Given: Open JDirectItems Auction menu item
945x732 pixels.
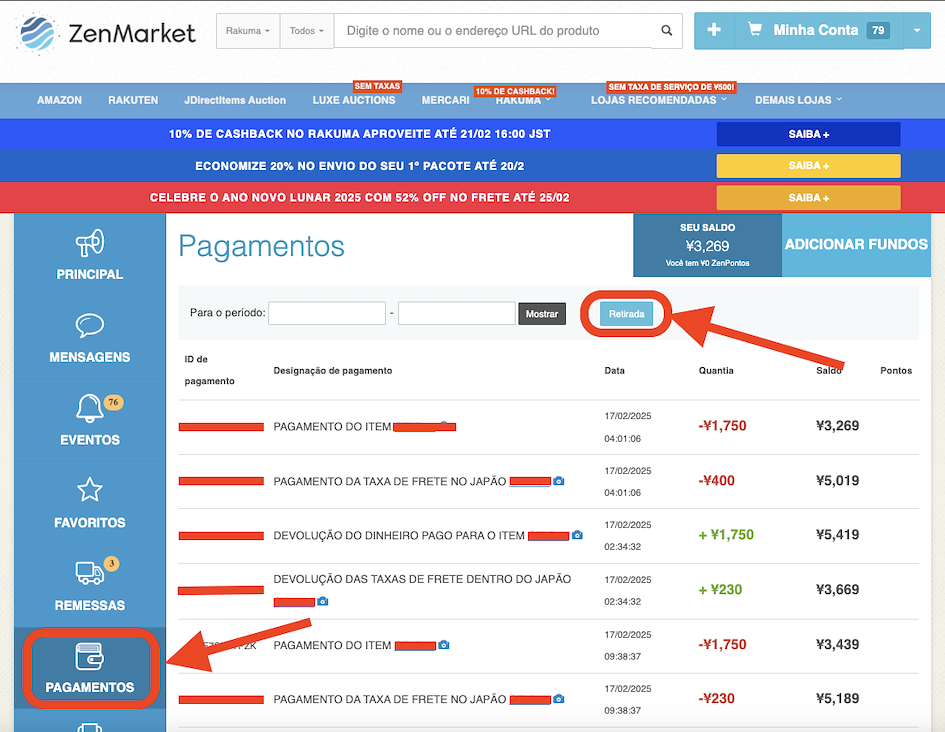Looking at the screenshot, I should click(235, 100).
